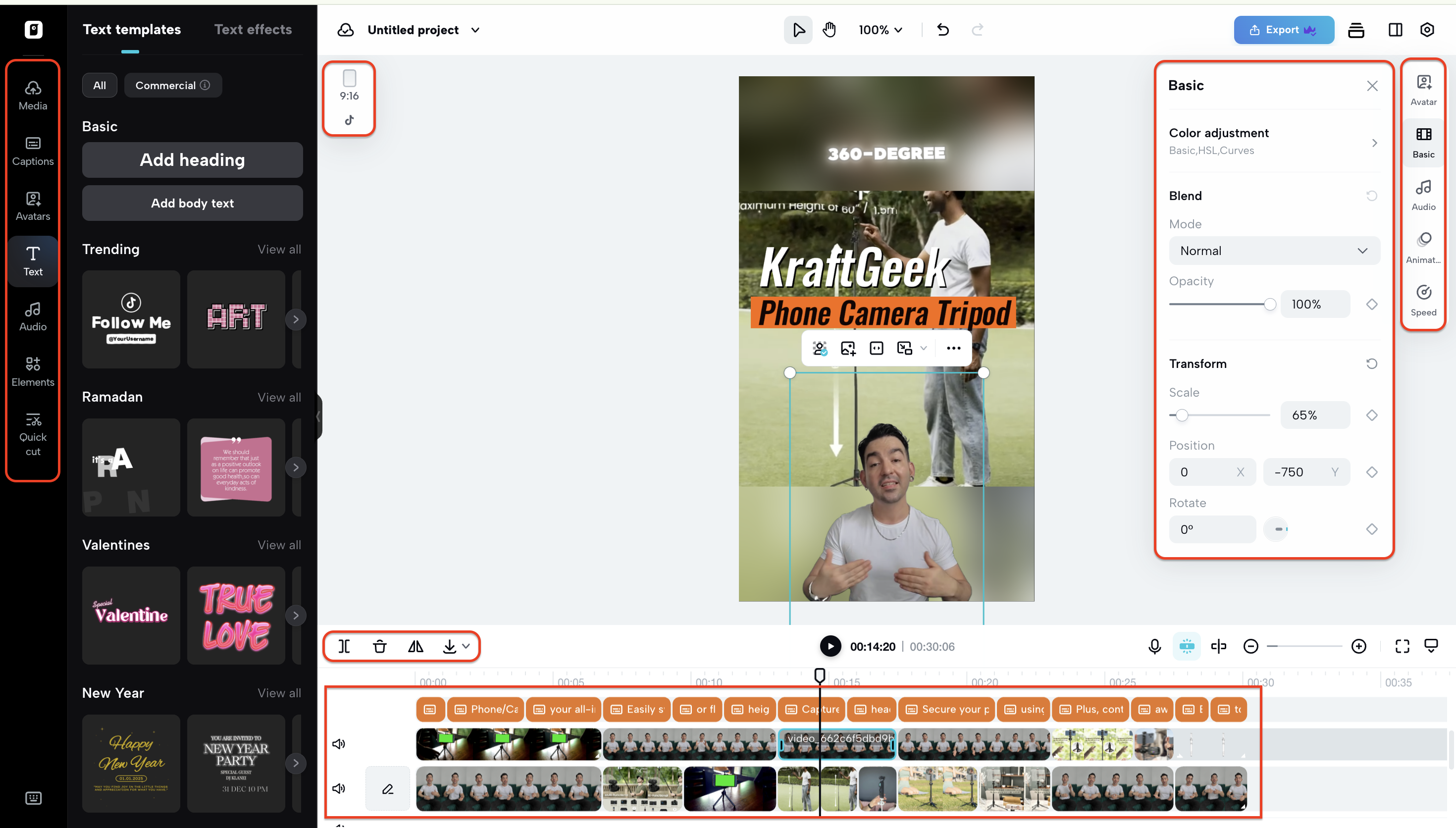This screenshot has width=1456, height=828.
Task: Open the Quick cut panel
Action: 32,434
